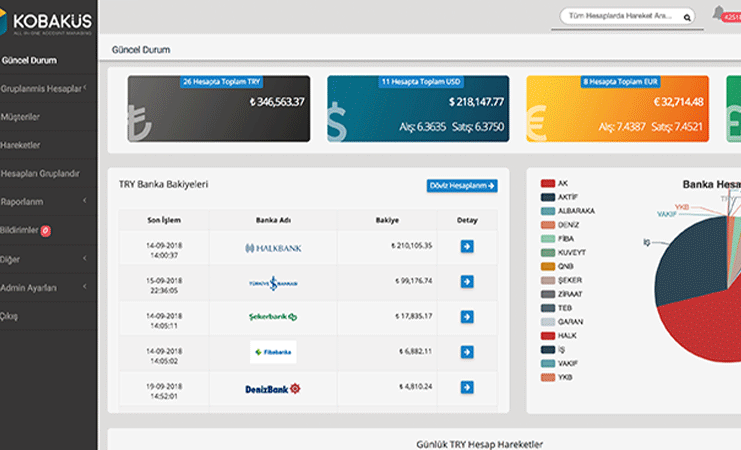Expand Raporlarım submenu chevron
This screenshot has width=741, height=450.
pos(85,200)
